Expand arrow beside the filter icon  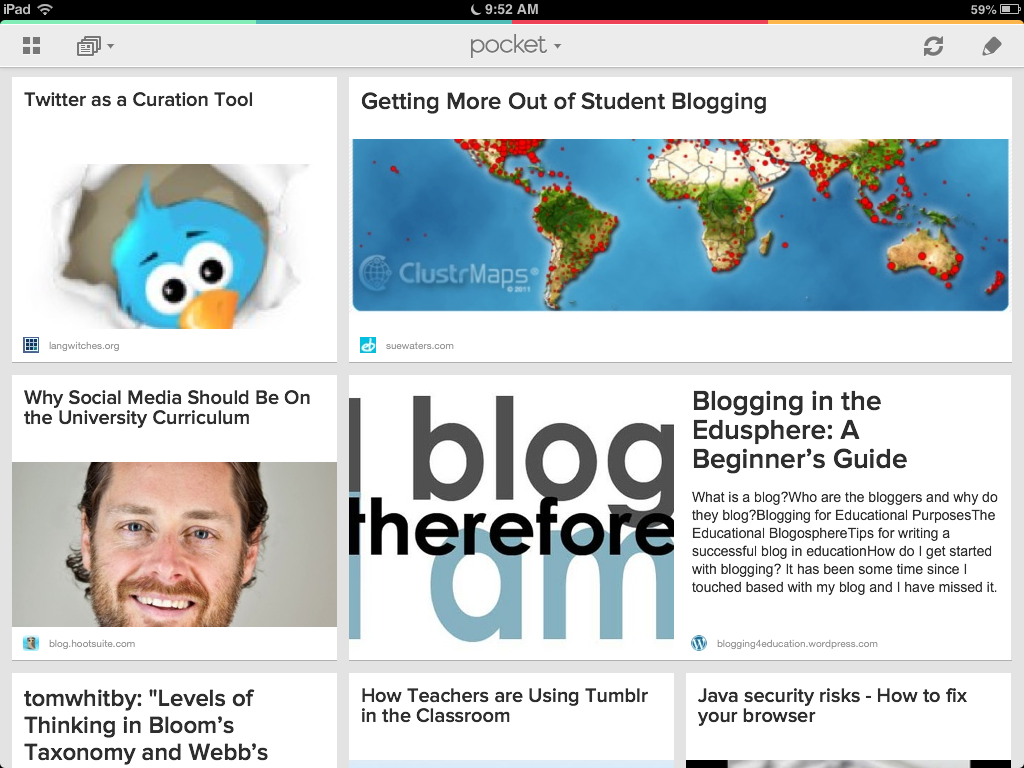point(110,46)
